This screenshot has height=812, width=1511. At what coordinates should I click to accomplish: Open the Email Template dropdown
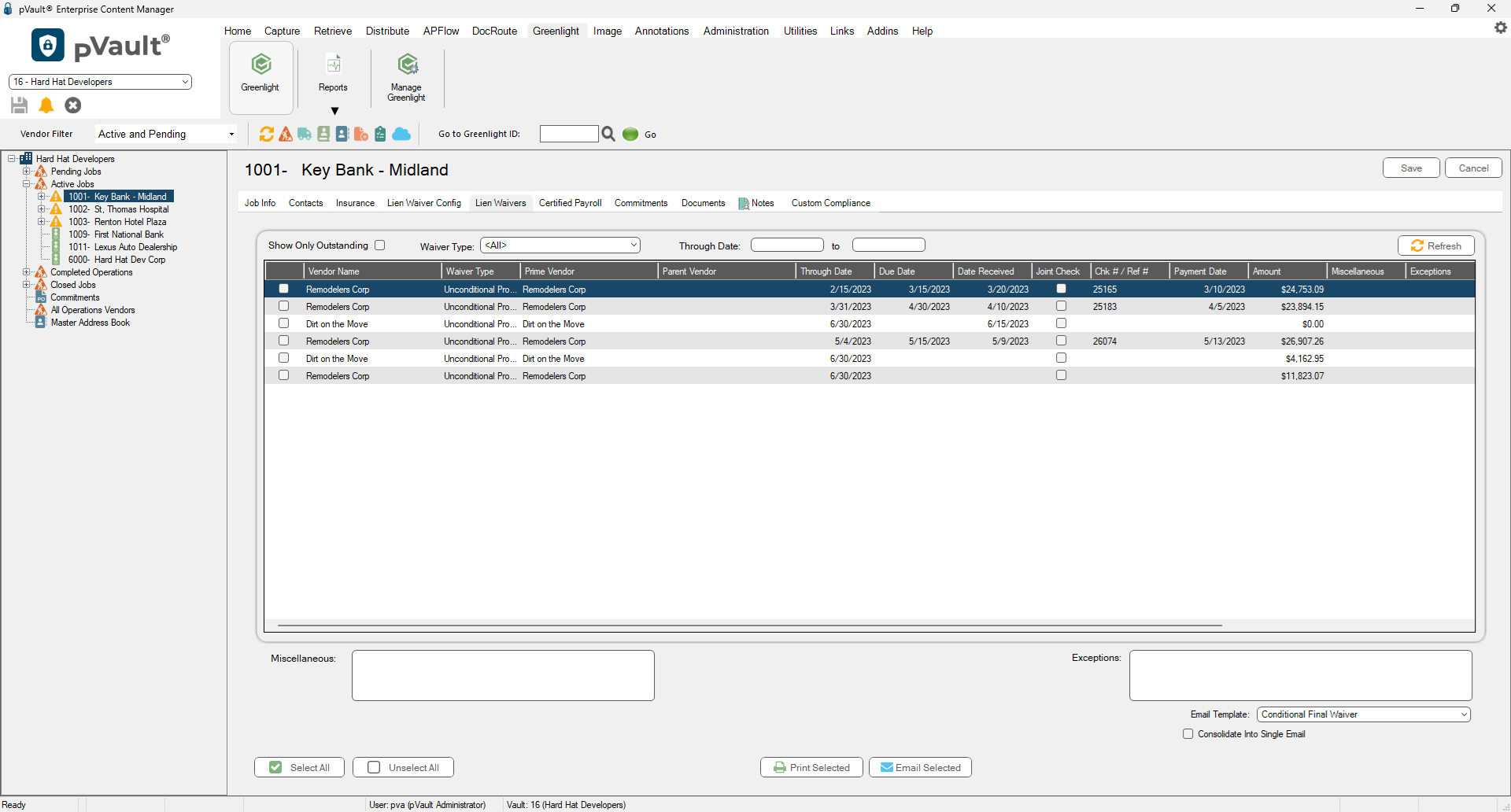point(1364,714)
